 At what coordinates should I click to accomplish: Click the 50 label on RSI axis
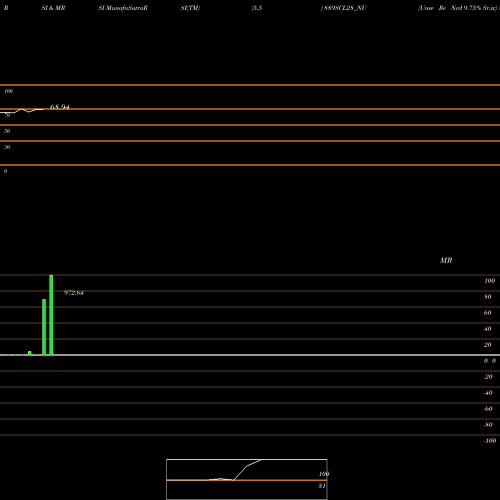(x=7, y=131)
